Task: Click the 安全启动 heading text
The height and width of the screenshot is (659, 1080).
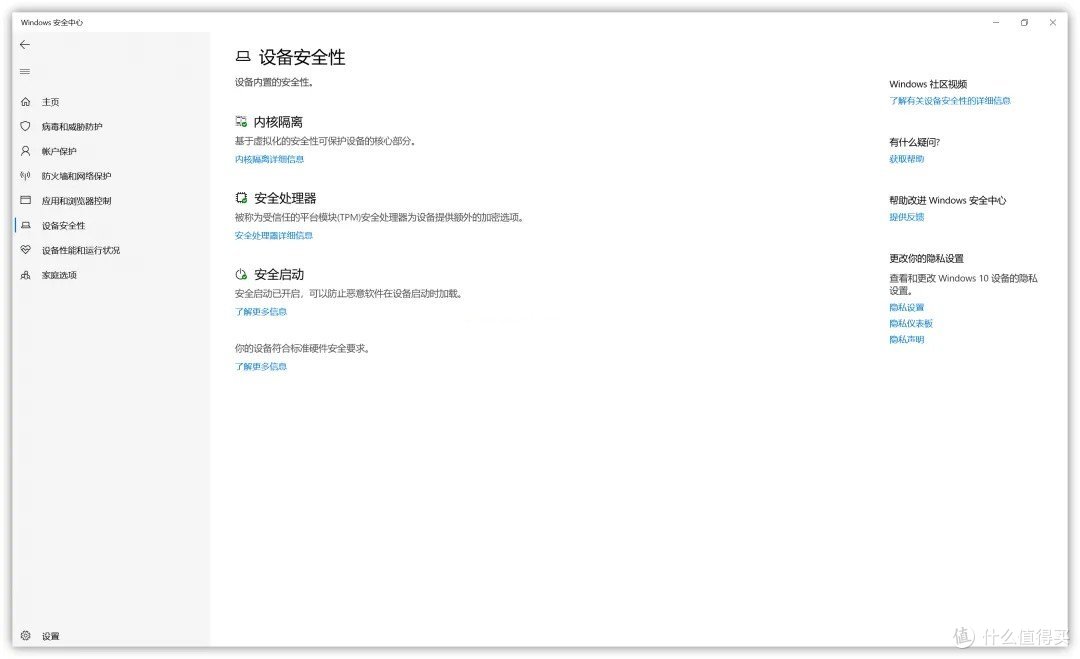Action: (279, 275)
